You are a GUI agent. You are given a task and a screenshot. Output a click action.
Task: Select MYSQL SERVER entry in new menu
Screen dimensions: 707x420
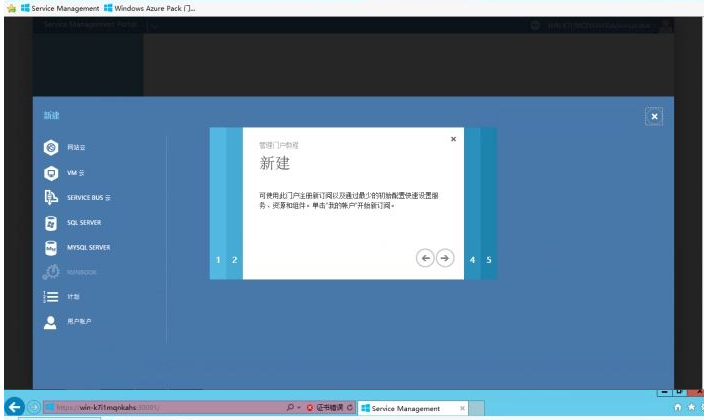pos(89,247)
